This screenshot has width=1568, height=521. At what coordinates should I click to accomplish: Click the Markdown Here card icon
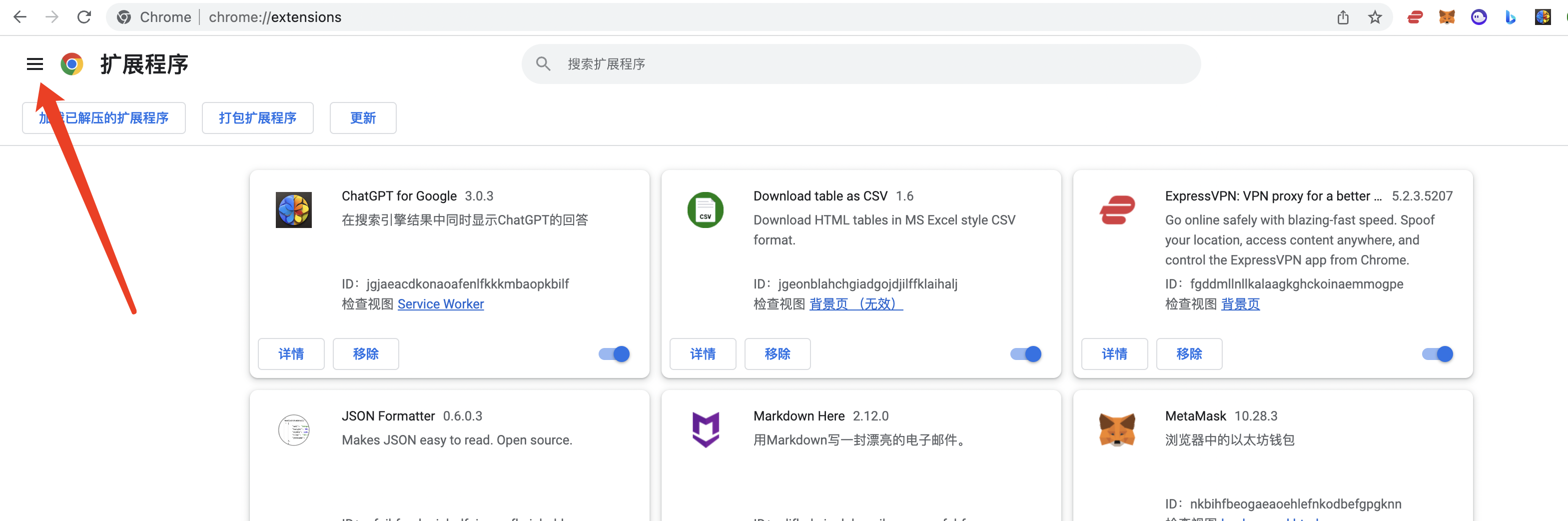[706, 429]
